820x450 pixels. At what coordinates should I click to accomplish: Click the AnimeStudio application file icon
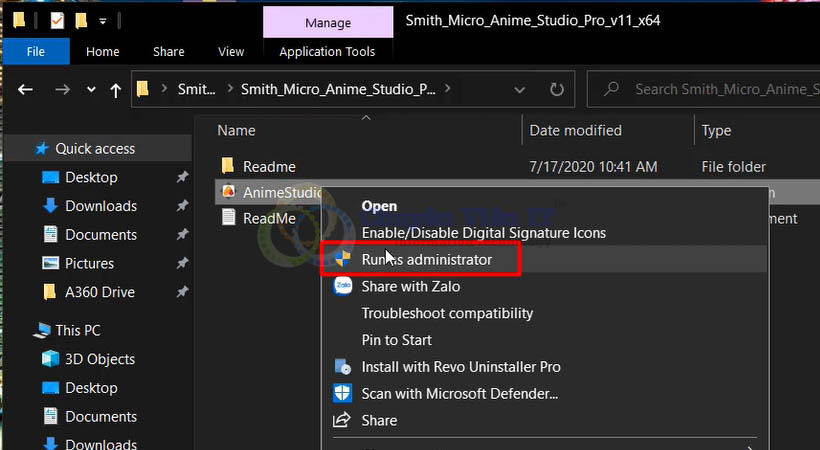pyautogui.click(x=228, y=192)
